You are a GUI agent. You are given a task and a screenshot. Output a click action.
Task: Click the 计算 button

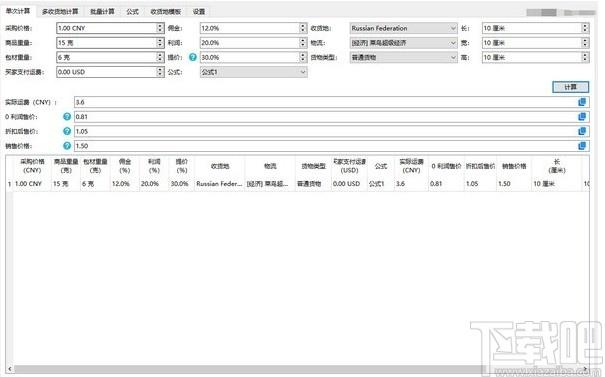click(x=570, y=87)
